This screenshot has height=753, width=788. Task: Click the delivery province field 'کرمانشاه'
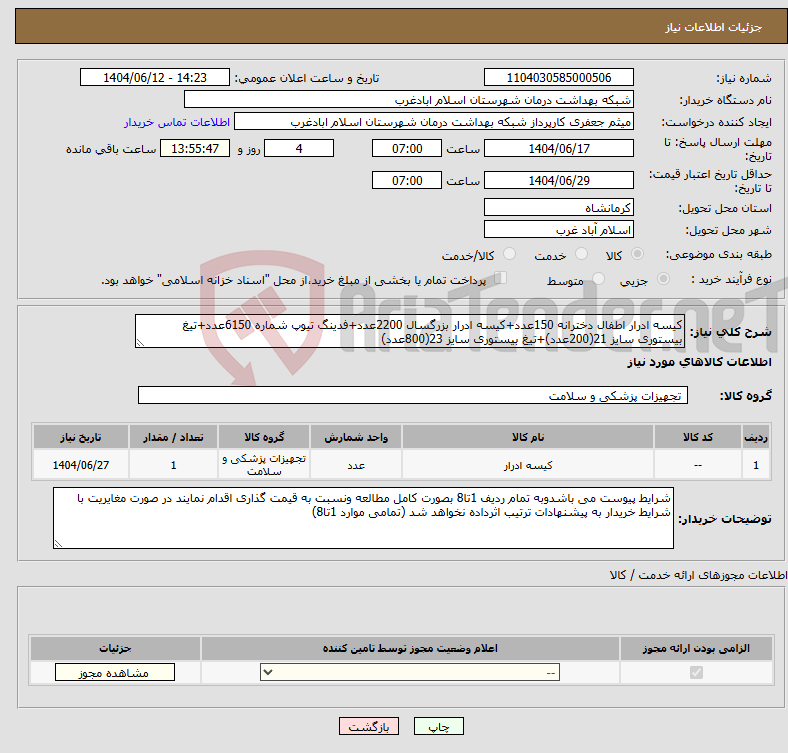[558, 207]
